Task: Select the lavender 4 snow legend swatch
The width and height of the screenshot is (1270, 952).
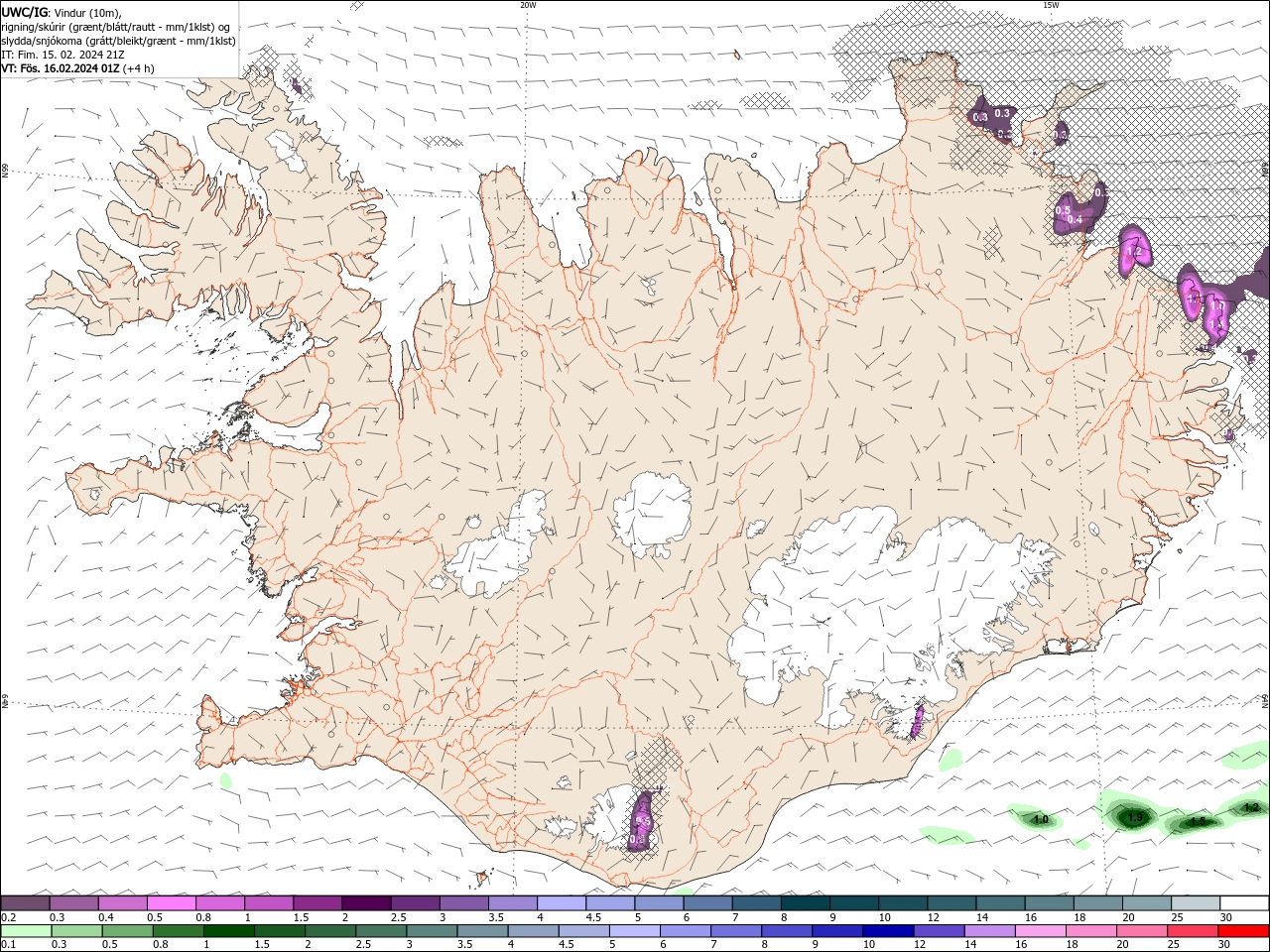Action: click(x=562, y=903)
